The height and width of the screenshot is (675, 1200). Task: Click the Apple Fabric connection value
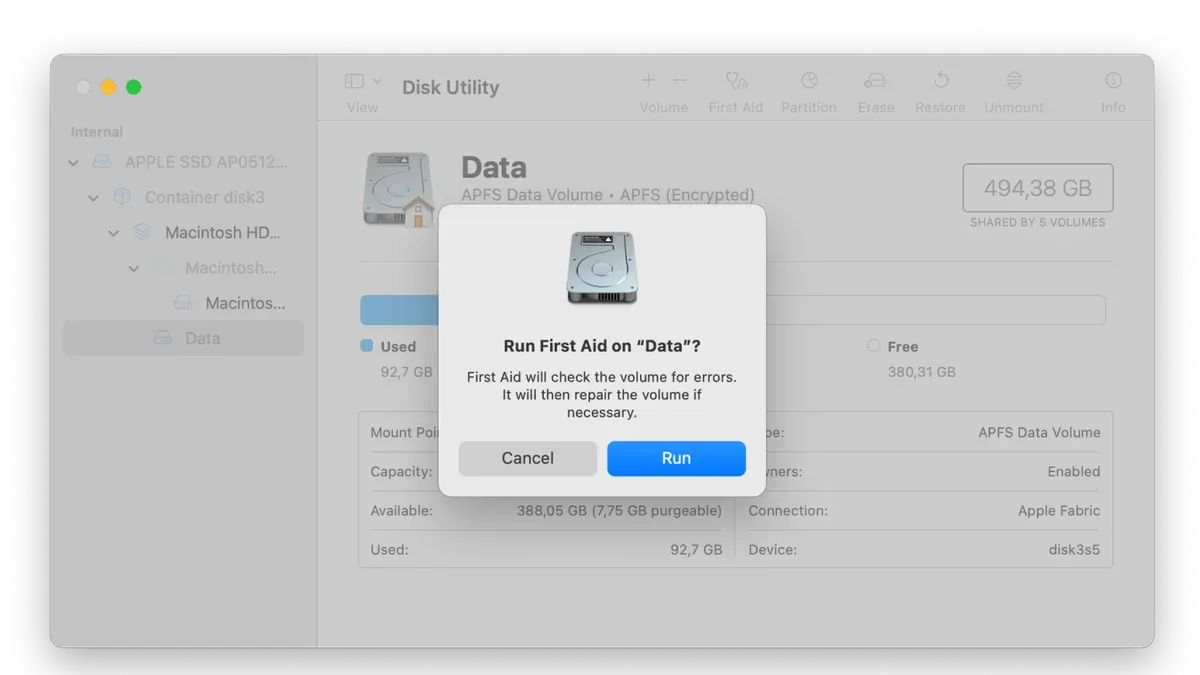pos(1059,511)
